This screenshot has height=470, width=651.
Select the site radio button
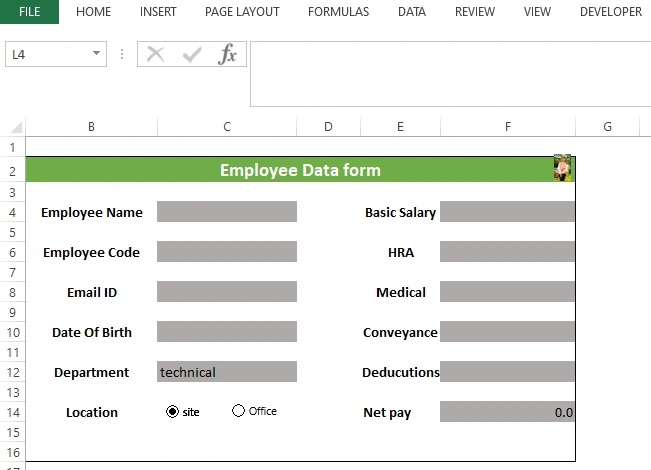172,411
